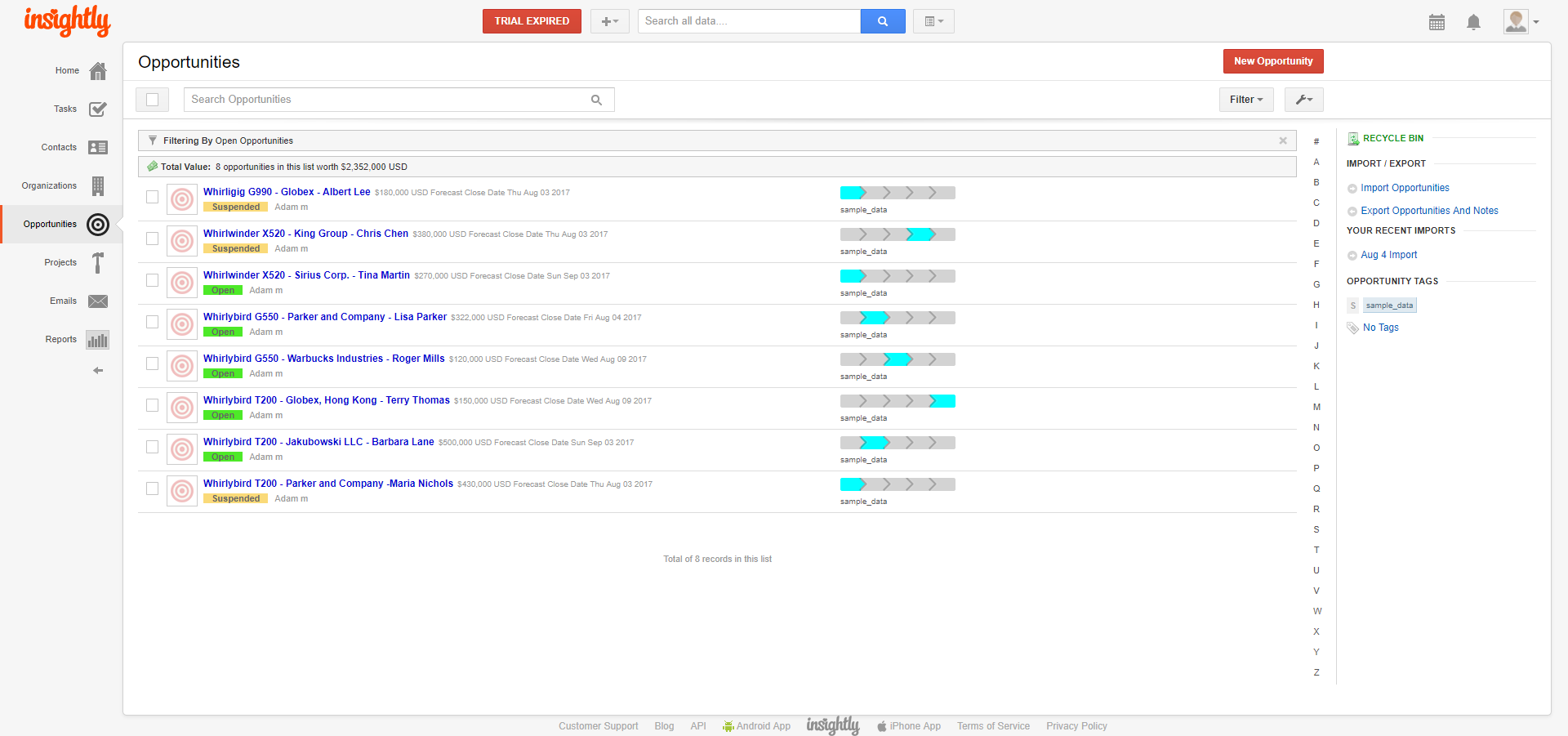Screen dimensions: 1568x736
Task: Open Whirlwinder X520 - Sirius Corp. - Tina Martin
Action: (306, 275)
